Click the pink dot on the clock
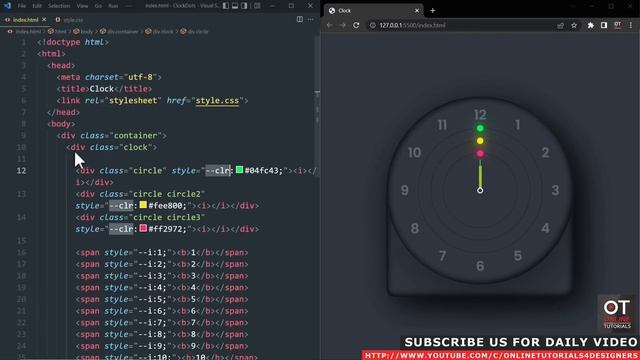This screenshot has width=640, height=360. coord(480,153)
